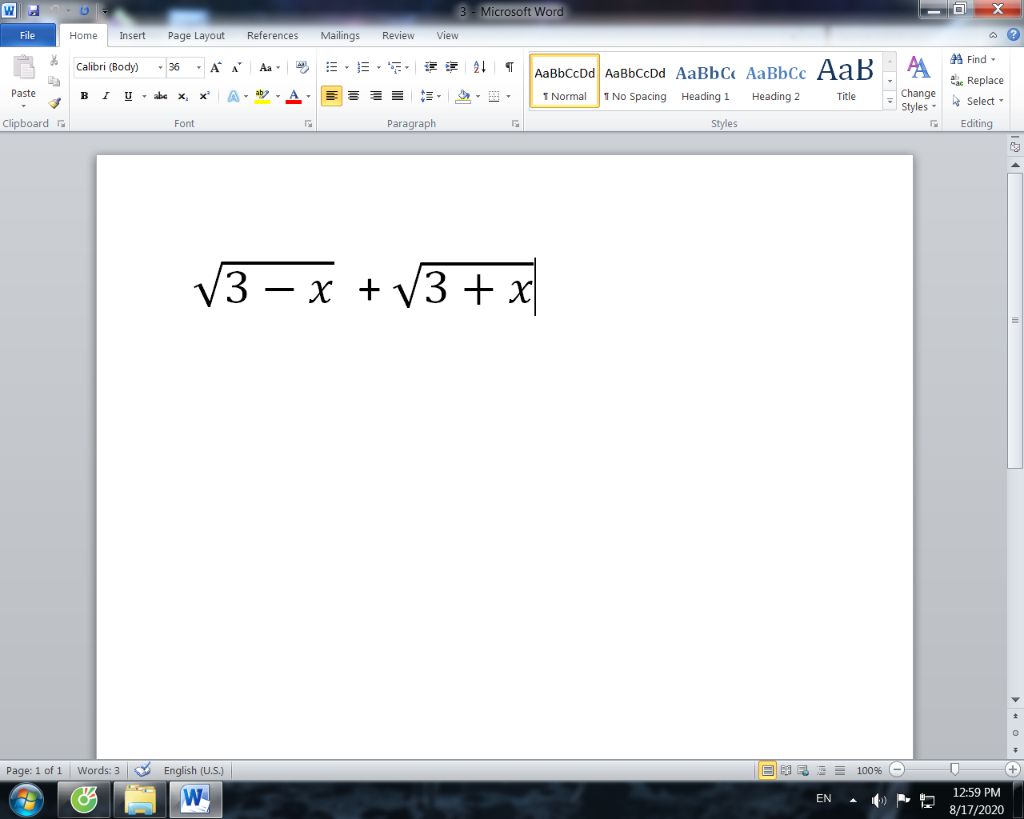Apply strikethrough formatting
1024x819 pixels.
tap(160, 96)
